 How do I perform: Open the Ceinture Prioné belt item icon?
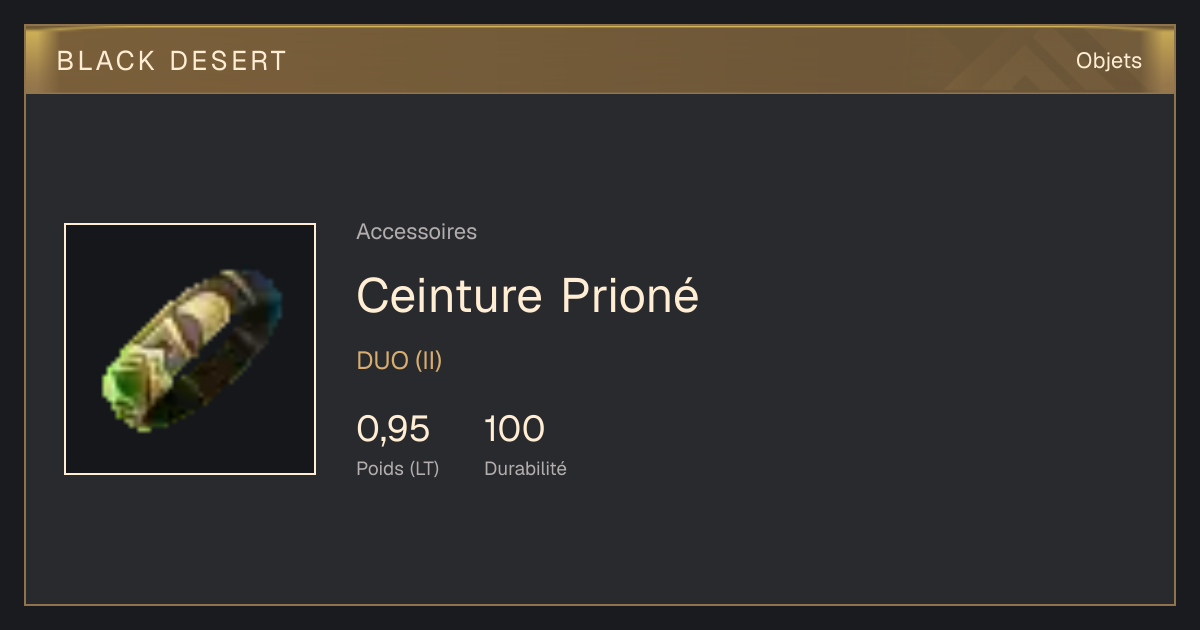[190, 349]
